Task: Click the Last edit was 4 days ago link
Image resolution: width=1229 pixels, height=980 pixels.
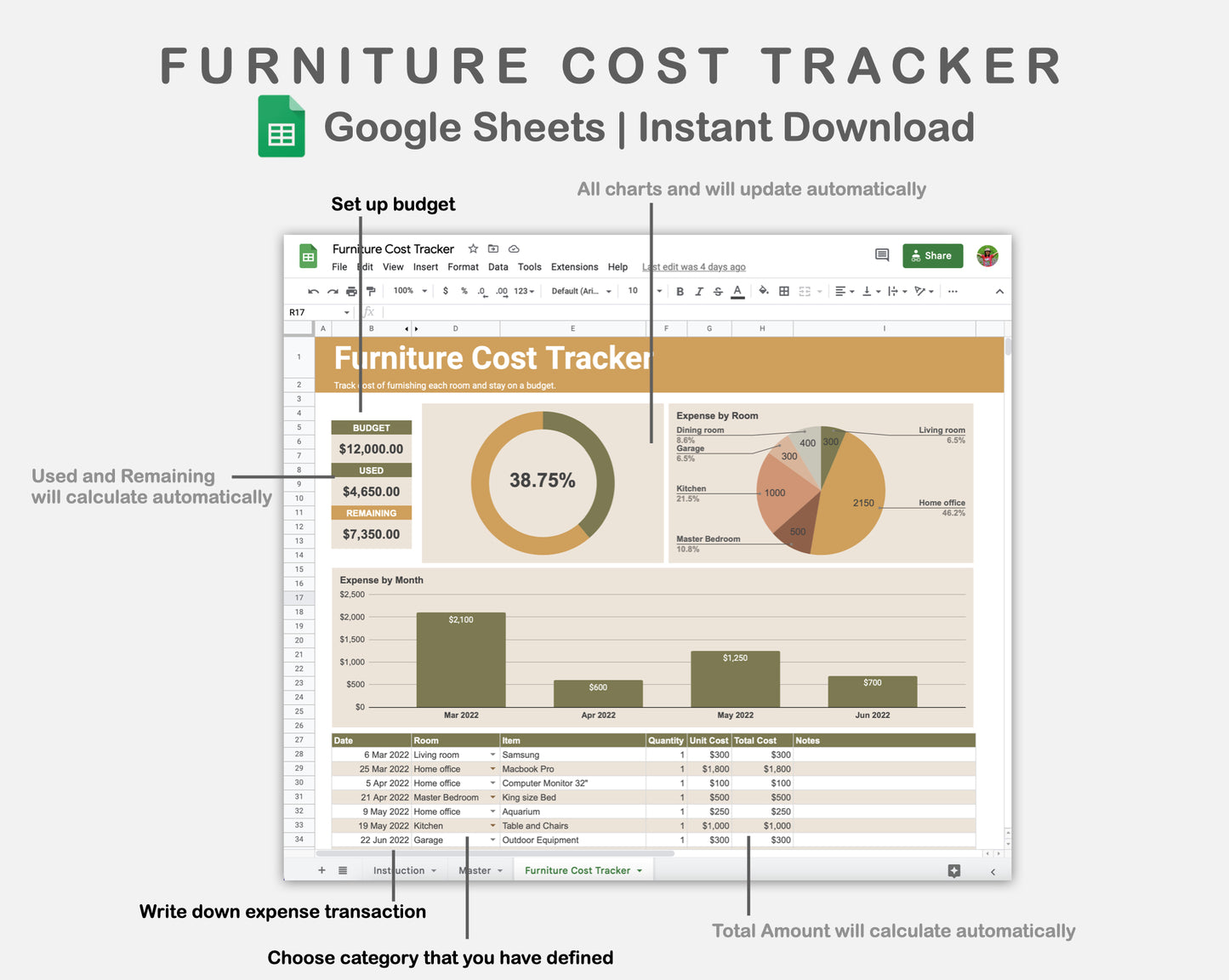Action: 693,266
